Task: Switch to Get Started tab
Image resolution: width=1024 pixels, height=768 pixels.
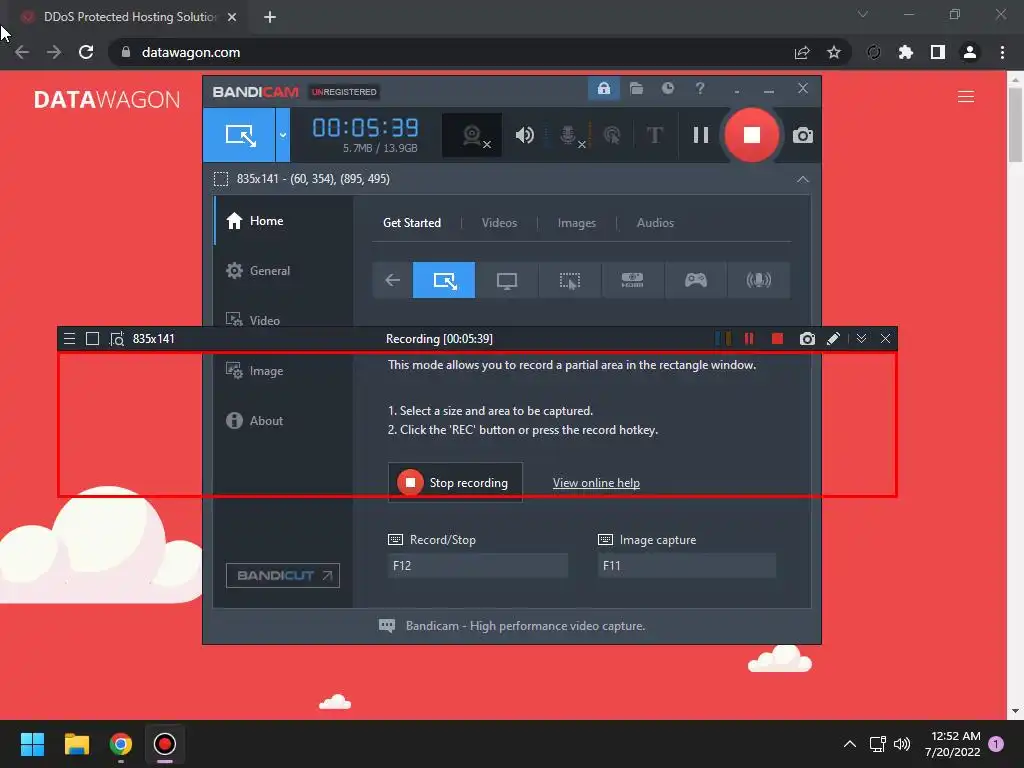Action: point(411,223)
